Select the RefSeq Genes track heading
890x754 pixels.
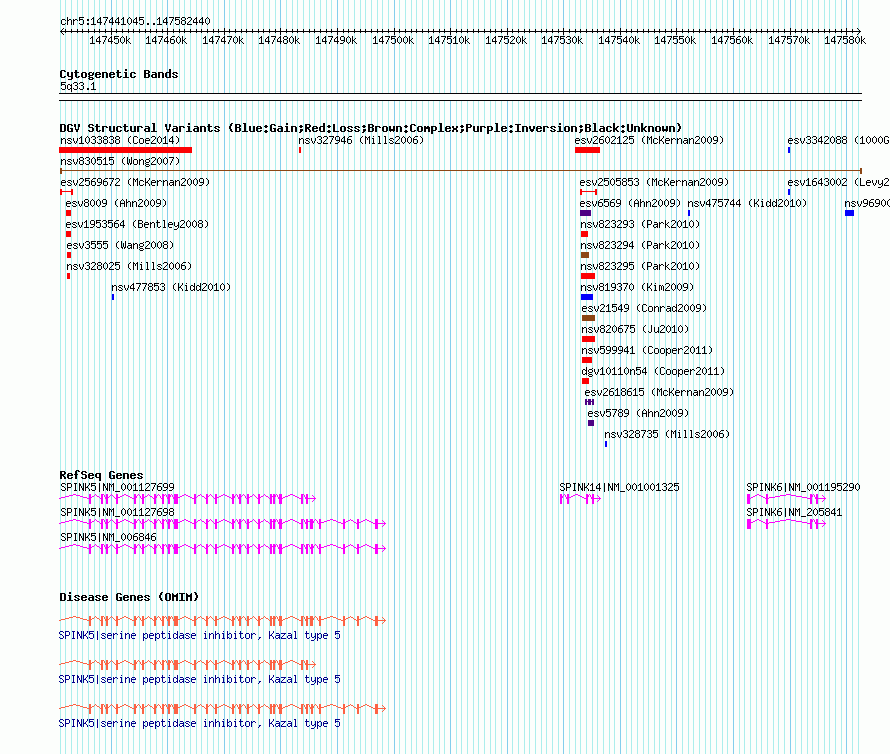point(101,475)
